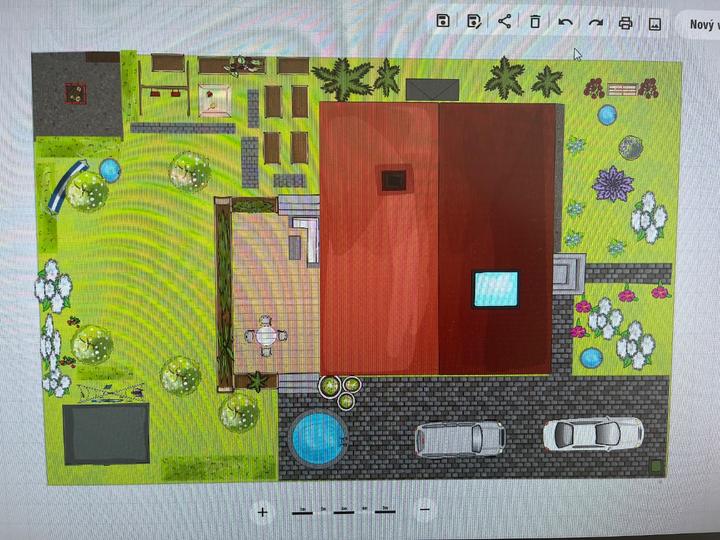Zoom out with the minus button
The width and height of the screenshot is (720, 540).
click(425, 510)
